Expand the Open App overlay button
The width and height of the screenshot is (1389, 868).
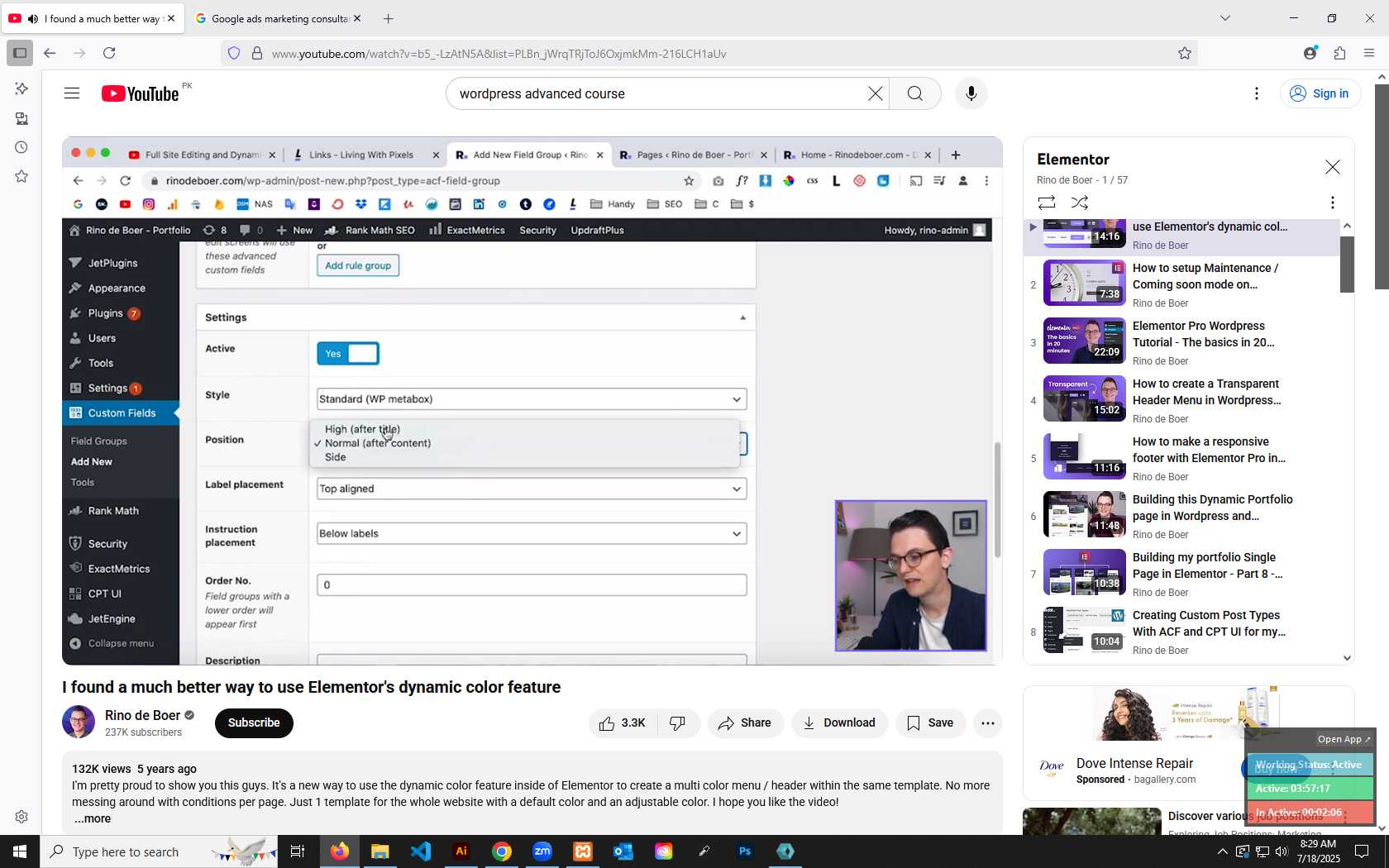(x=1344, y=739)
